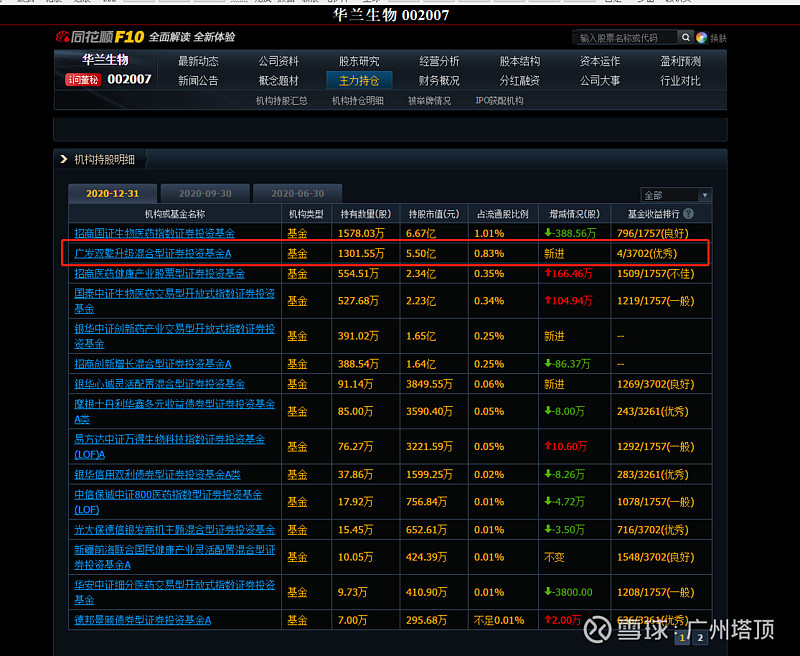Click the search magnifier icon
This screenshot has width=800, height=656.
point(686,37)
